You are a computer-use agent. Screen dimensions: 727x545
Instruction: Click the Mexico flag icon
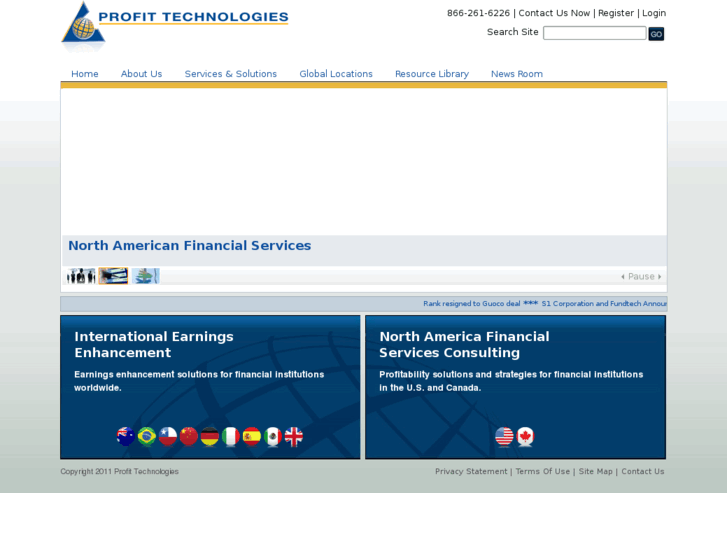(x=273, y=436)
